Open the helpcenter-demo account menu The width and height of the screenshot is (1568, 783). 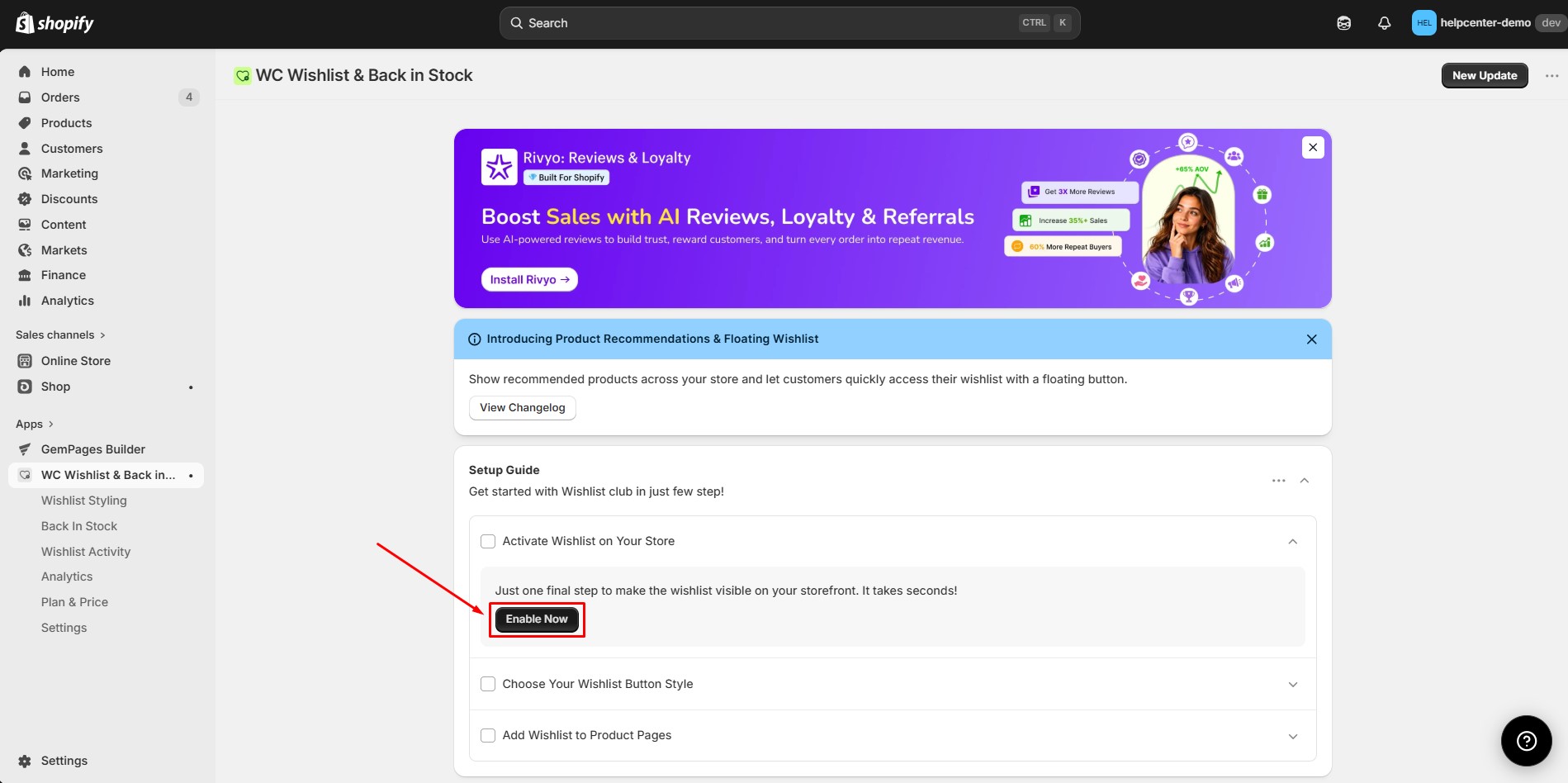(1488, 23)
